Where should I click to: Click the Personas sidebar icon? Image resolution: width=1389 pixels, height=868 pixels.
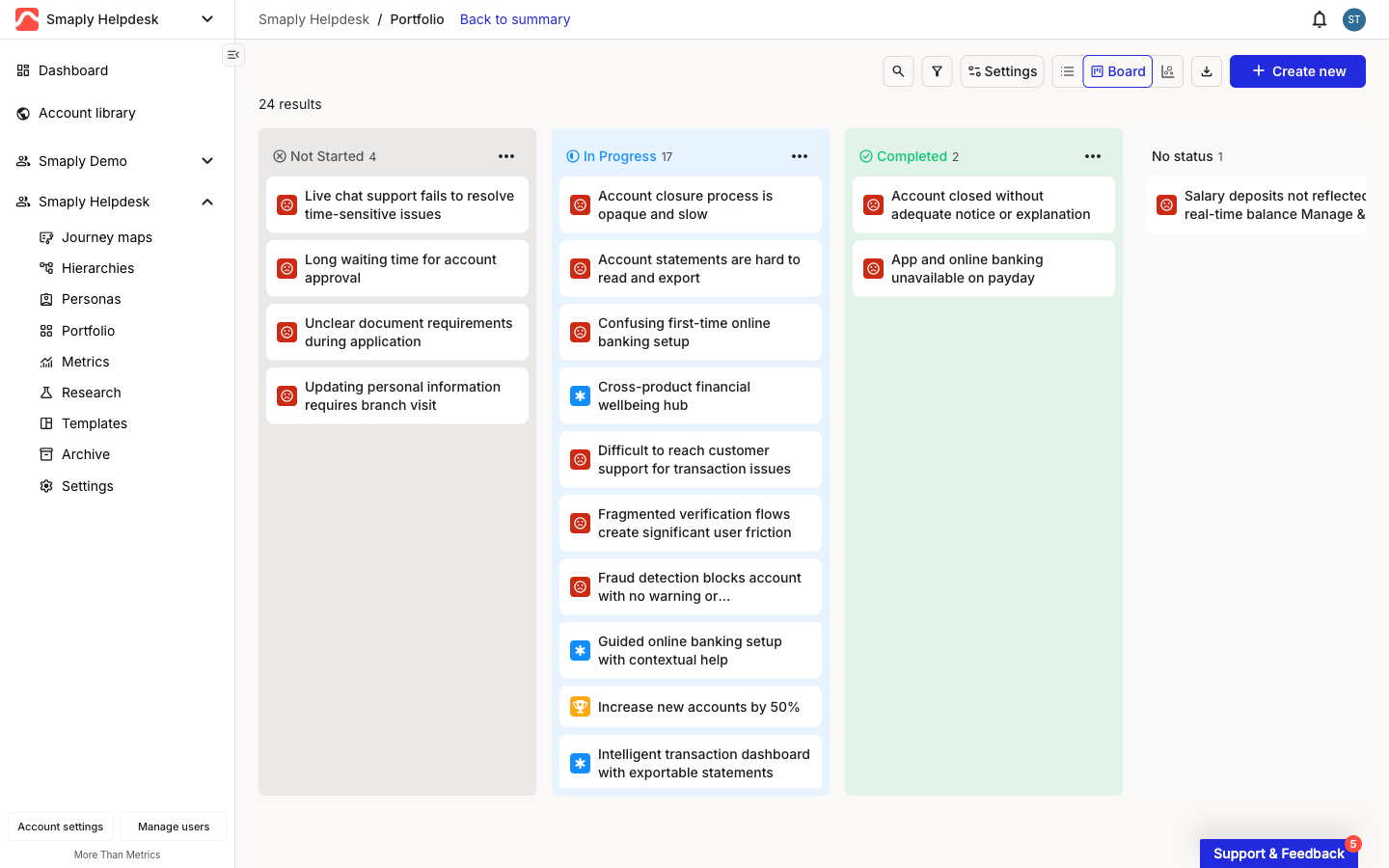tap(46, 299)
